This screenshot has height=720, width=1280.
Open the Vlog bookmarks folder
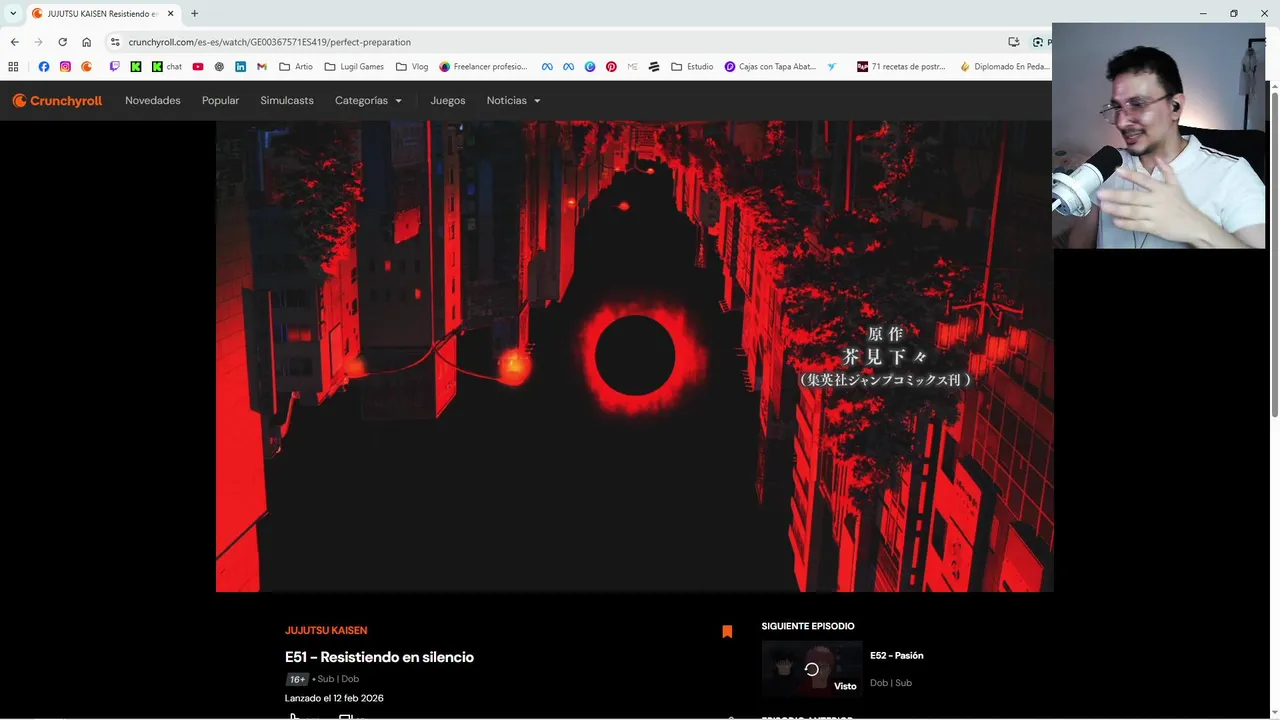412,67
